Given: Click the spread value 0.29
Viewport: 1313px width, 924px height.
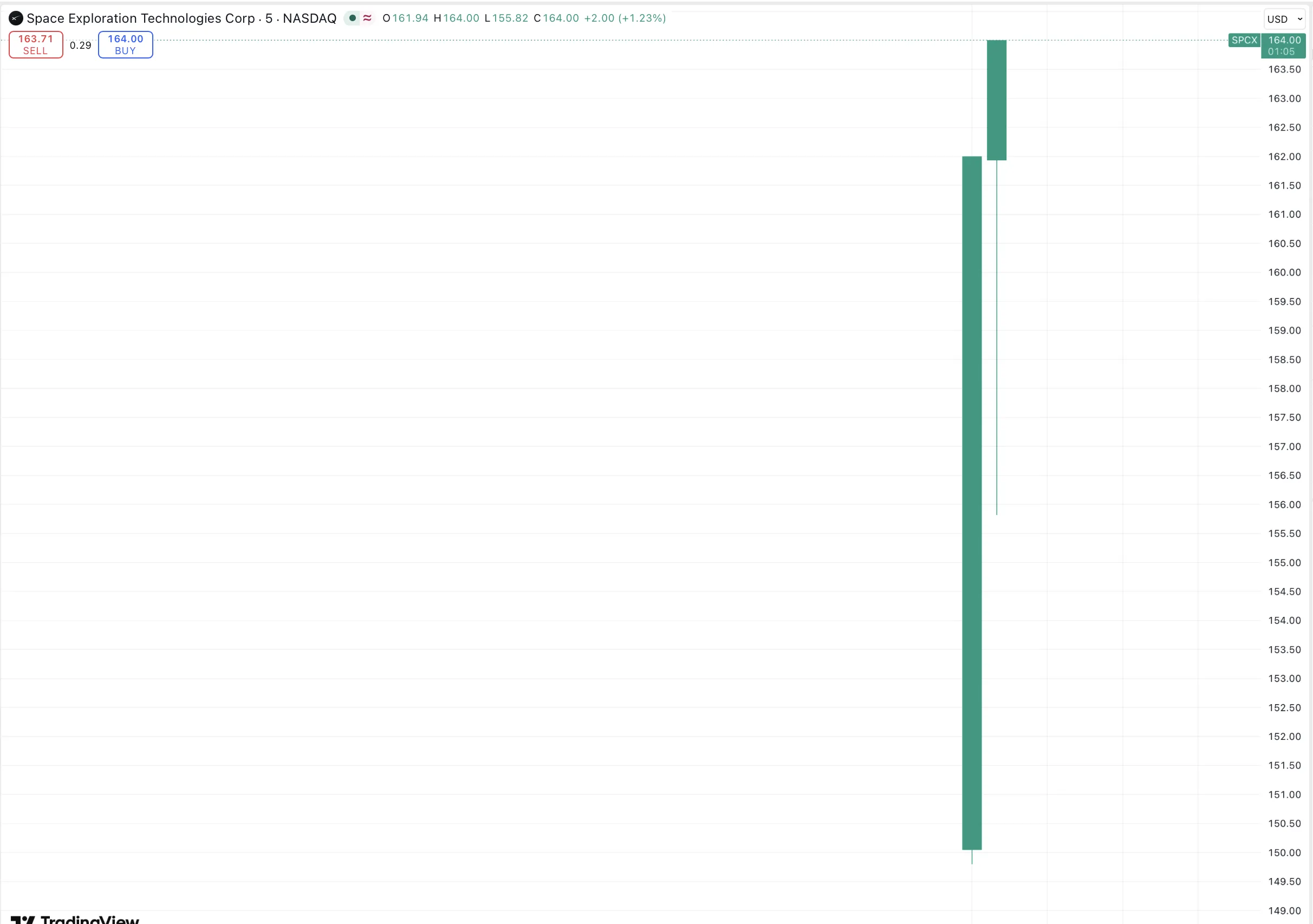Looking at the screenshot, I should click(81, 45).
